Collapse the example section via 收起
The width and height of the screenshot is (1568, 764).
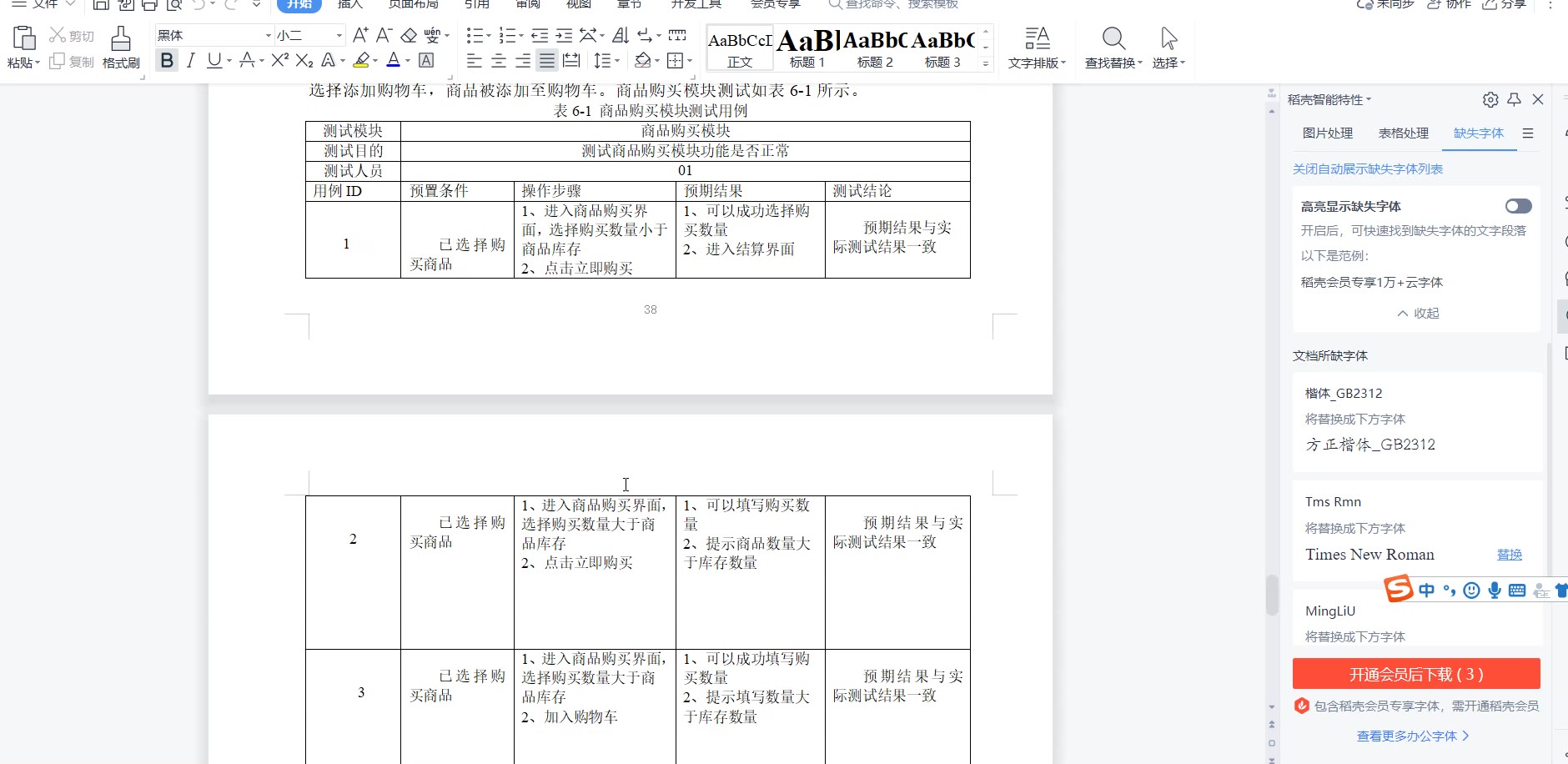pyautogui.click(x=1418, y=314)
